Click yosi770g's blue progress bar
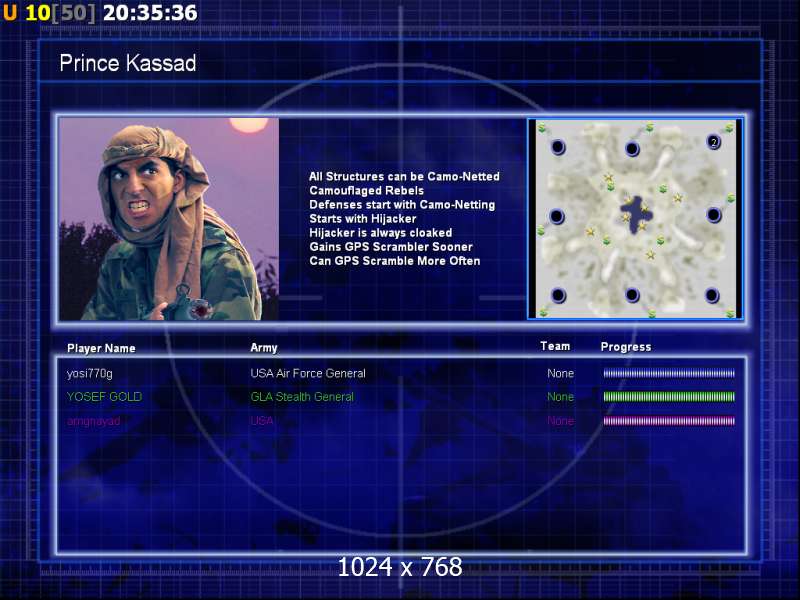Viewport: 800px width, 600px height. click(669, 373)
